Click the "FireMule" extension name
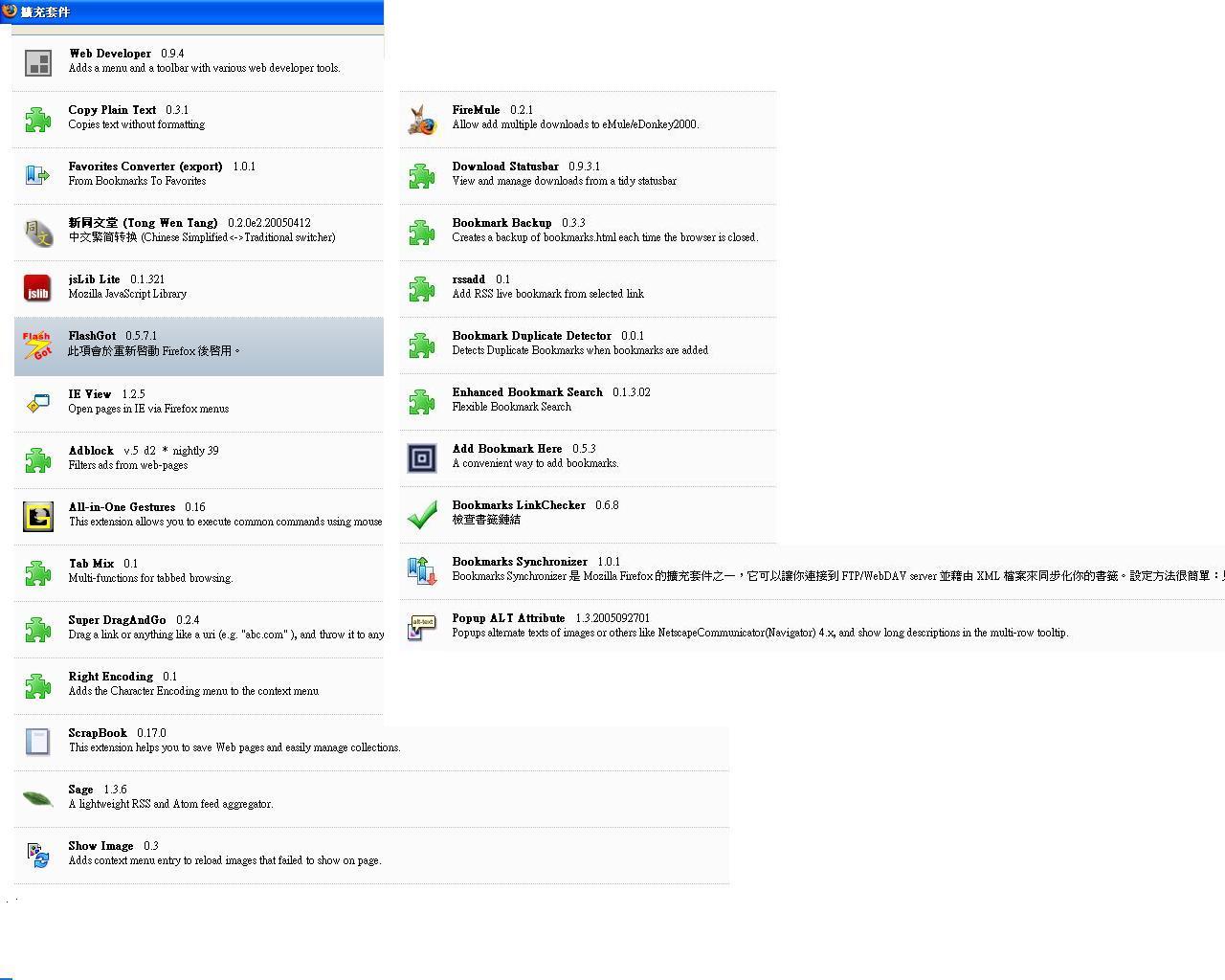The image size is (1225, 980). [477, 110]
